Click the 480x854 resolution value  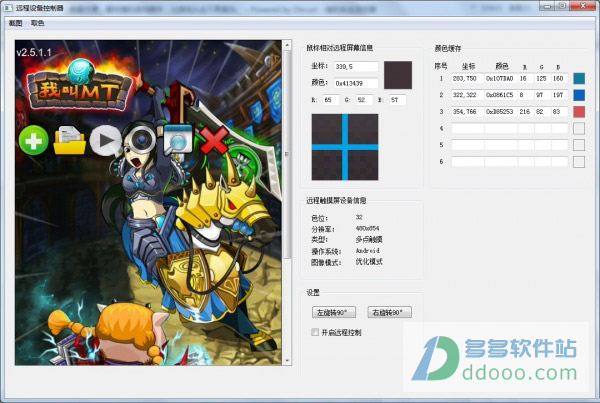click(367, 228)
